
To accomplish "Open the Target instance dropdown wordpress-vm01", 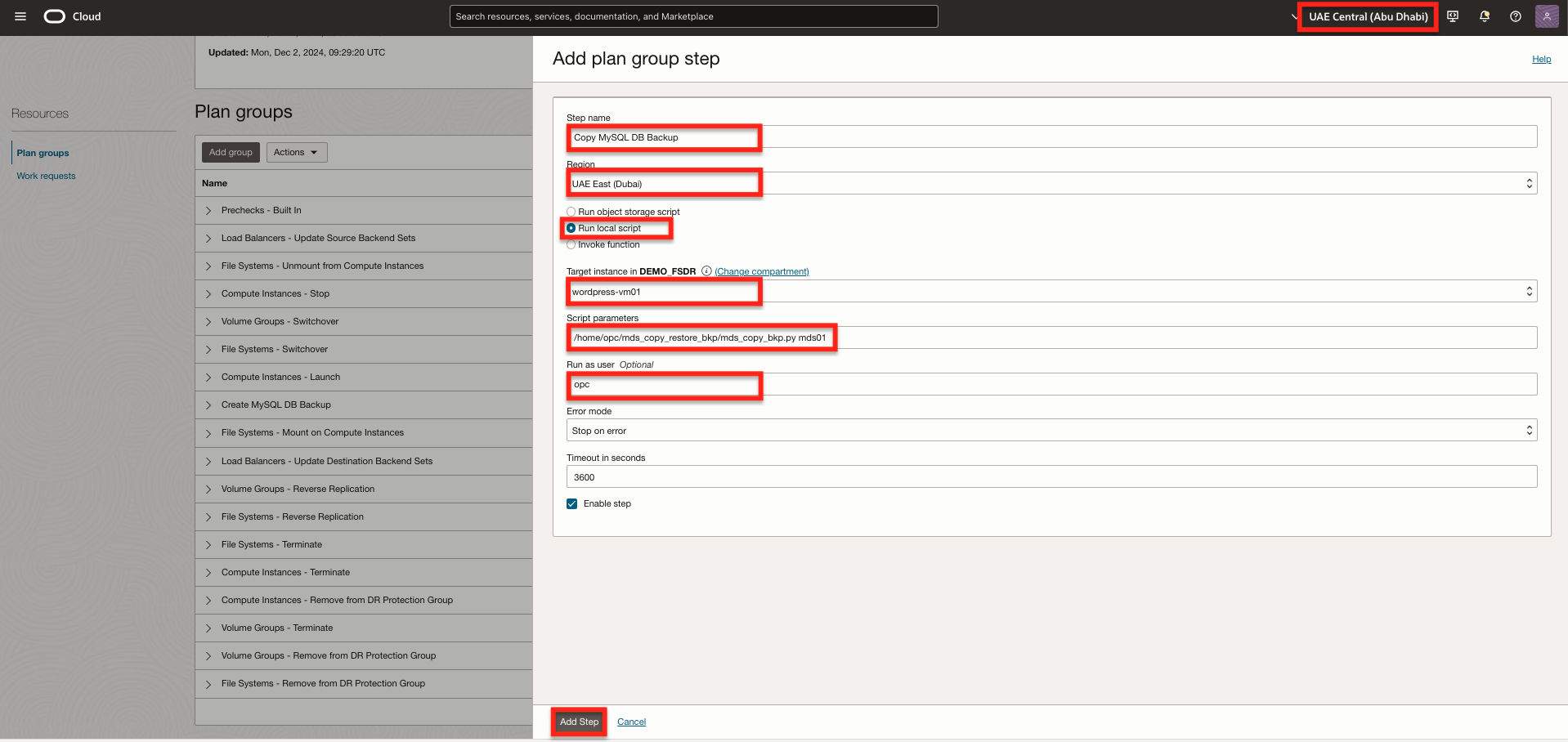I will (1052, 292).
